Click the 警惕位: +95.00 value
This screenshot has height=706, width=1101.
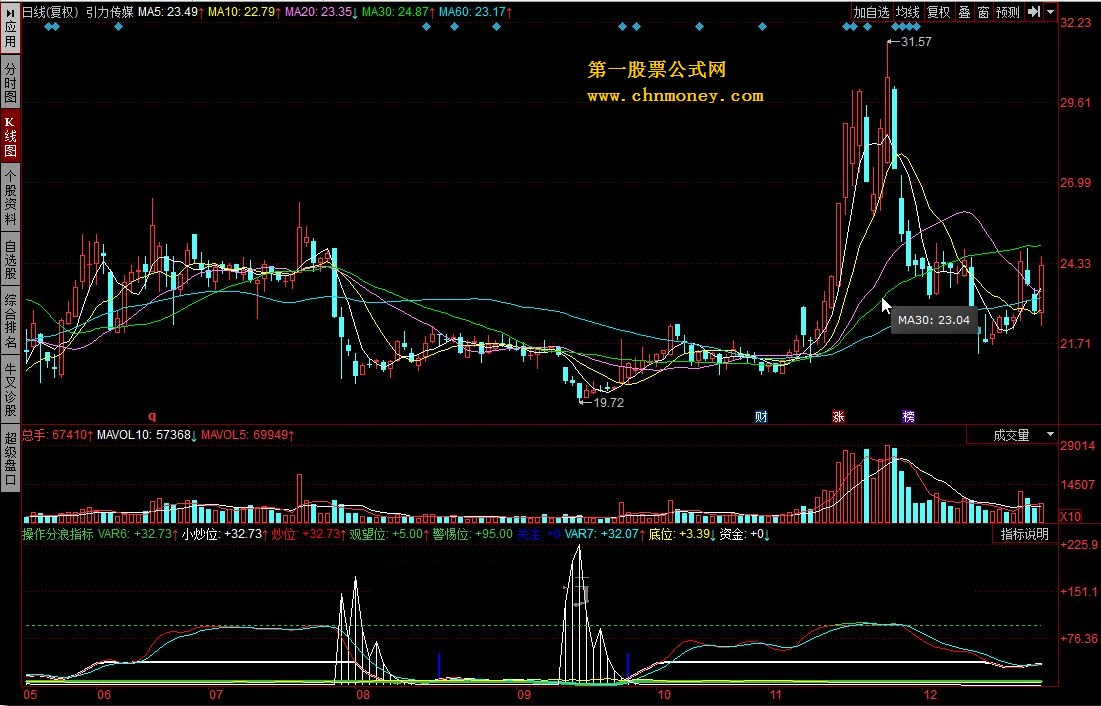[473, 534]
